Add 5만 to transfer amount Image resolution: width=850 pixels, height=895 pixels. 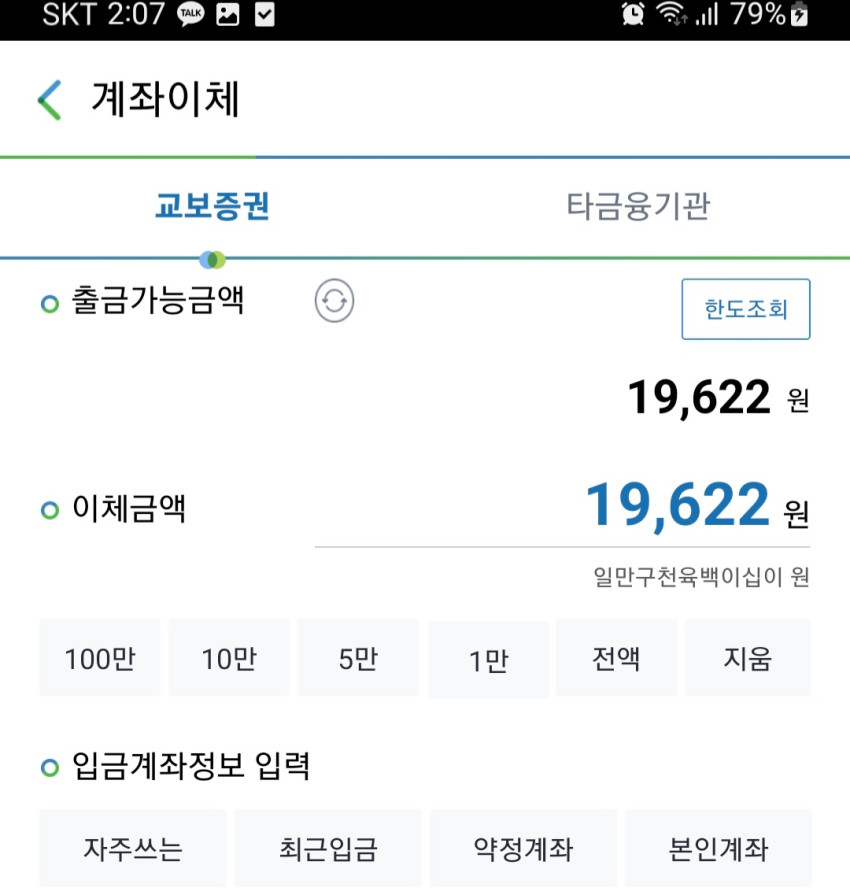[358, 658]
